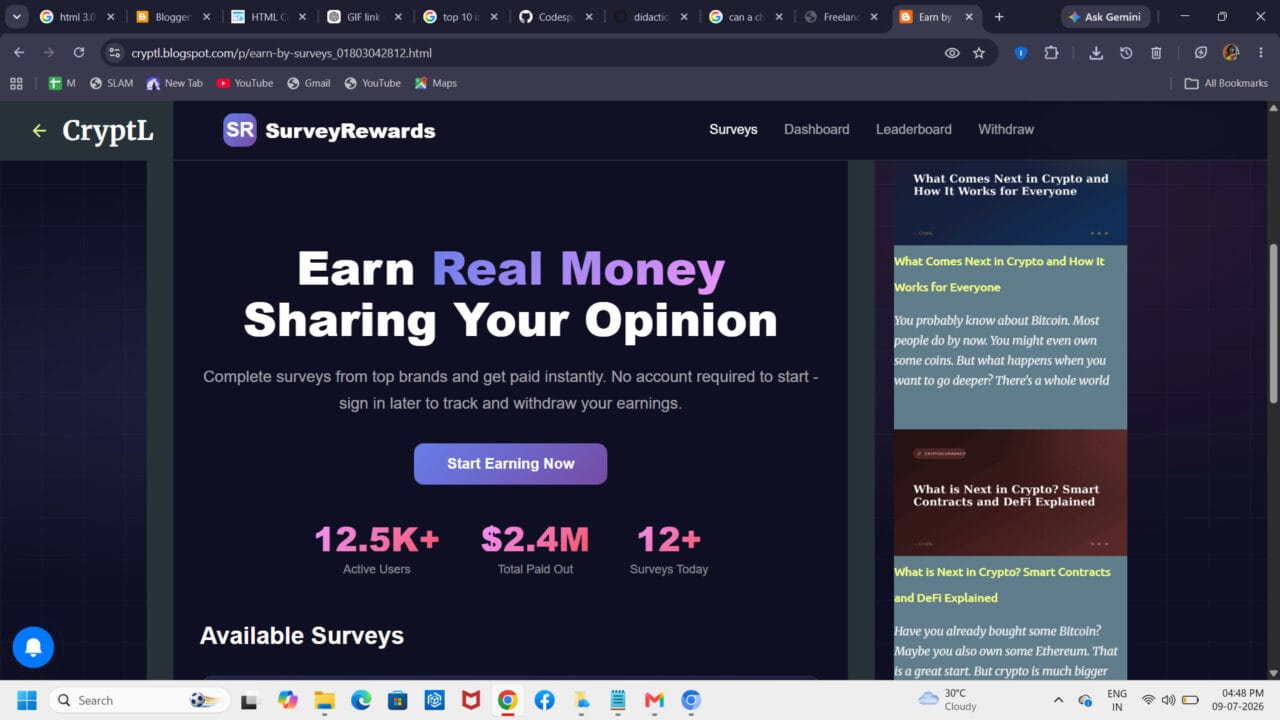This screenshot has height=720, width=1280.
Task: Click the What Comes Next in Crypto thumbnail
Action: point(1010,203)
